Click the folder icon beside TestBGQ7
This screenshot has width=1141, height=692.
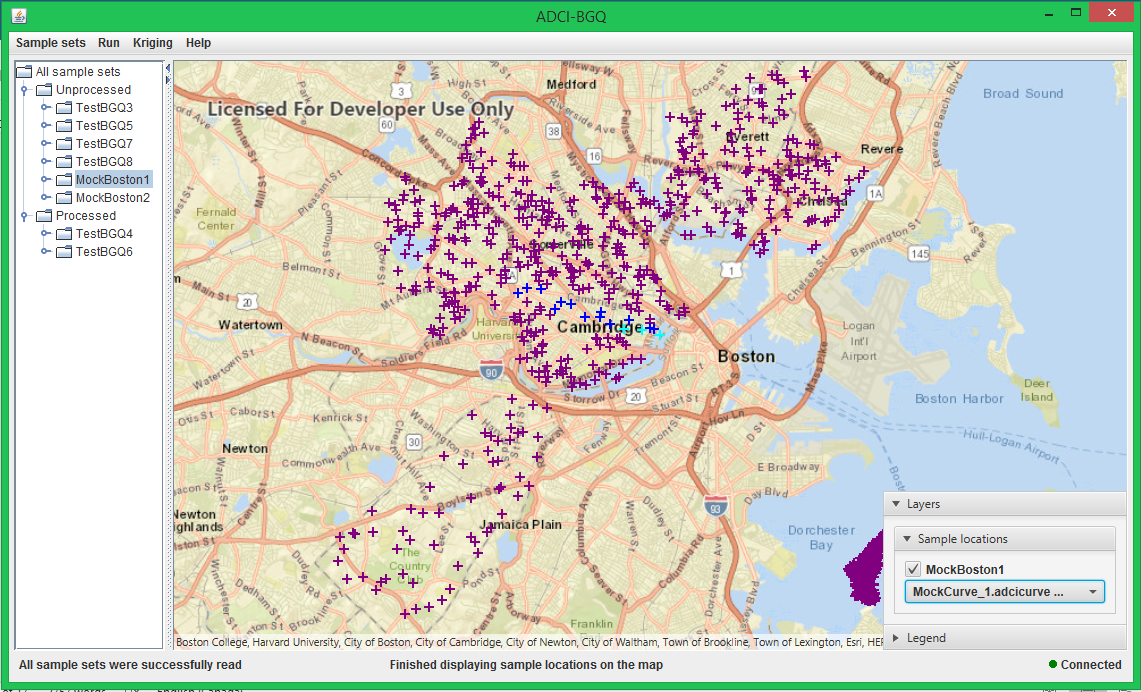pos(64,143)
